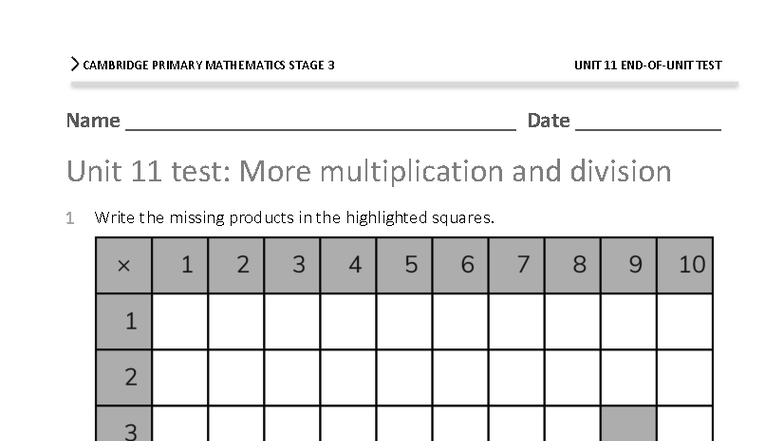Select column header 5 in the top row

[x=411, y=265]
